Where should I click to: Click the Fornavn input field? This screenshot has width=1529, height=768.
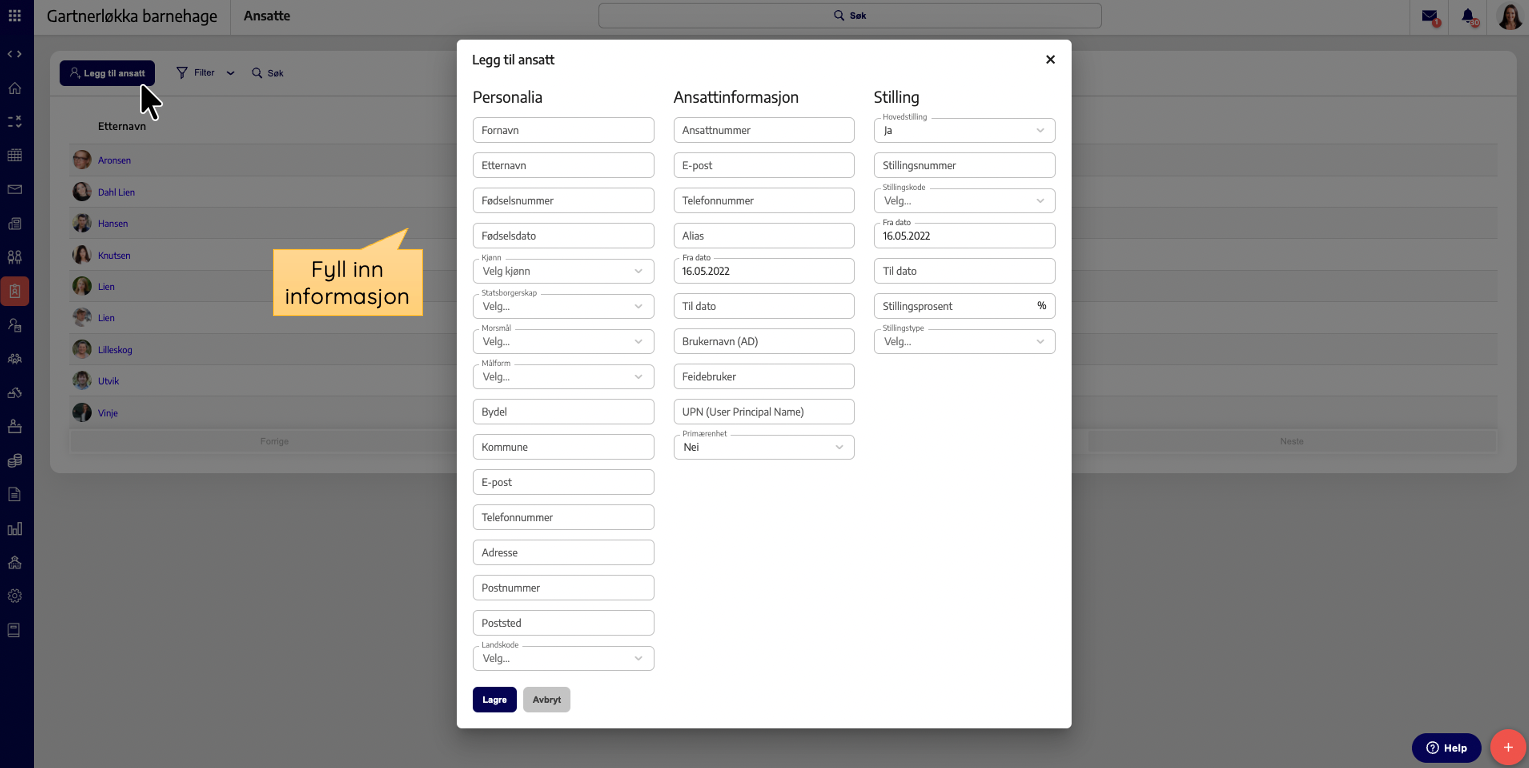pos(563,130)
